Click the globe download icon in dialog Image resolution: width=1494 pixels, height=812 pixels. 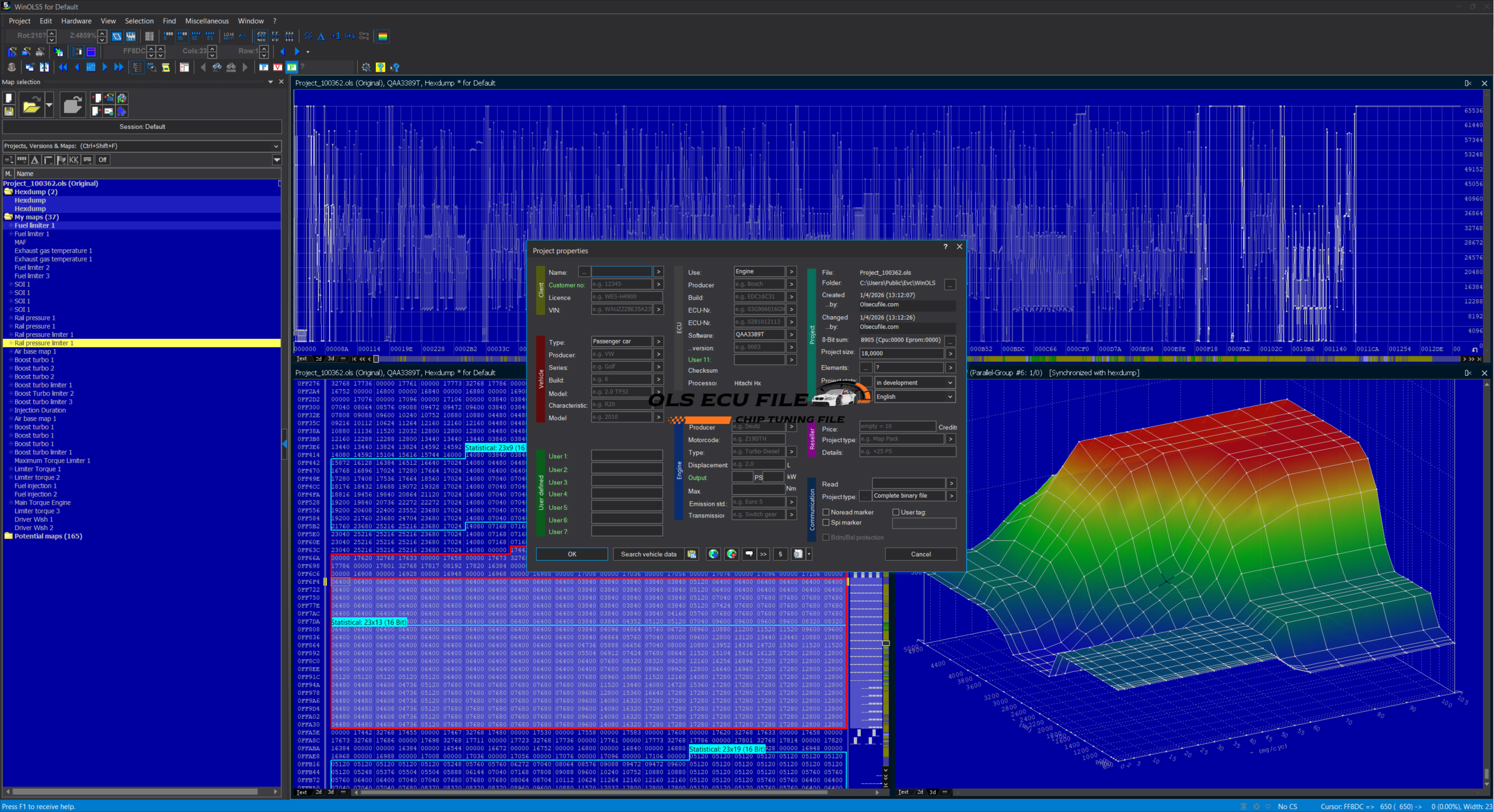(713, 554)
